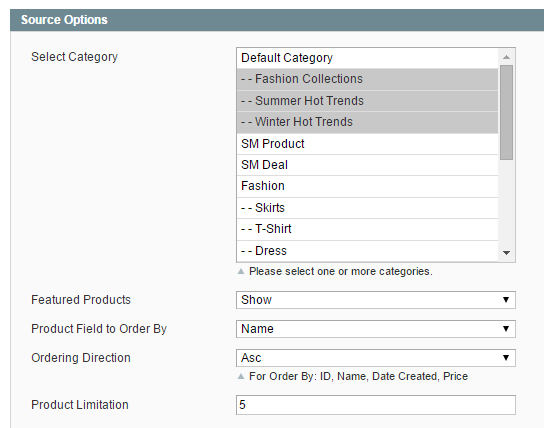This screenshot has height=428, width=544.
Task: Click the category list scrollbar thumb
Action: coord(506,112)
